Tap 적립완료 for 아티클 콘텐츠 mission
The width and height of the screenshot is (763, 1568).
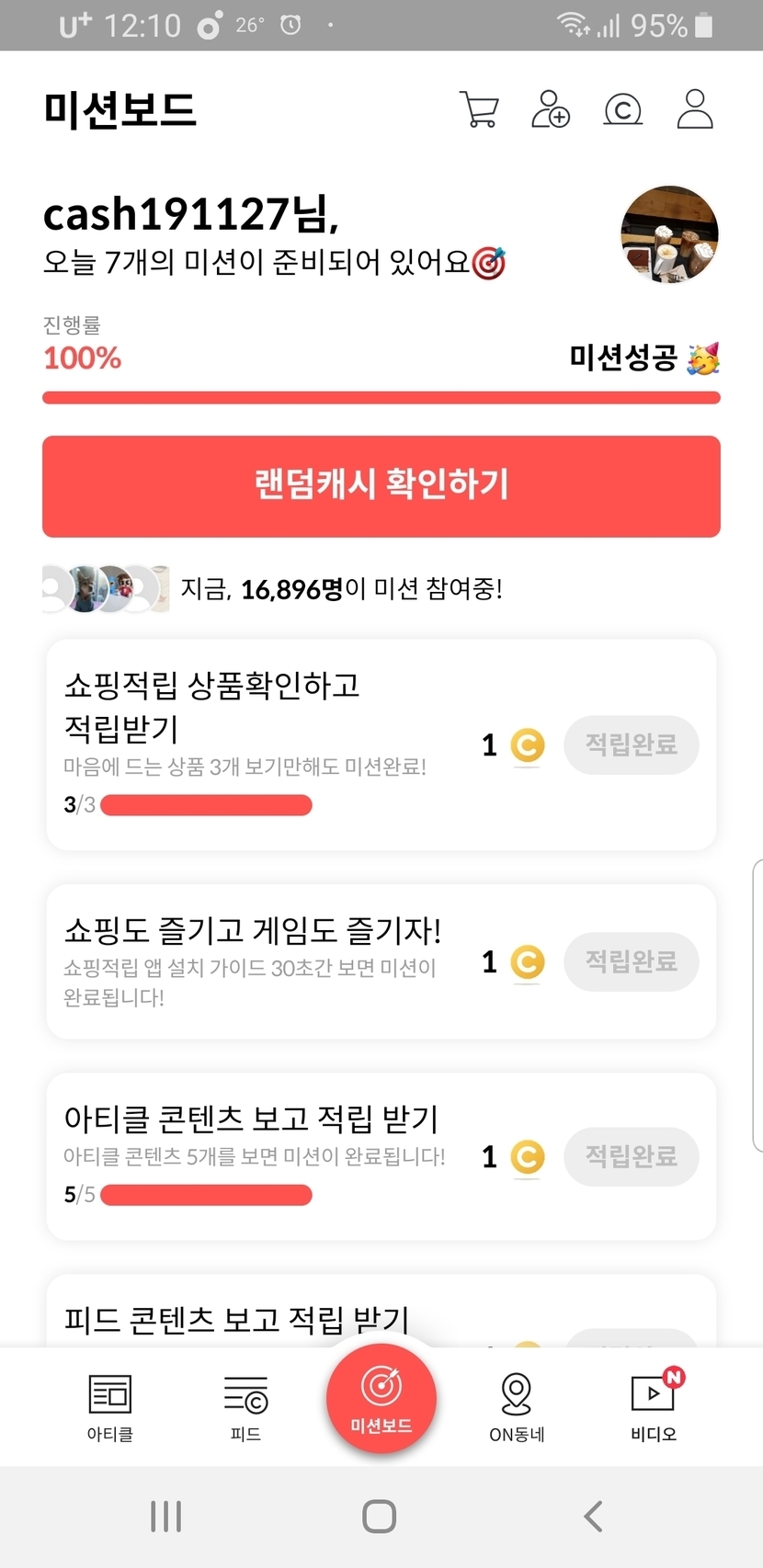click(x=632, y=1156)
